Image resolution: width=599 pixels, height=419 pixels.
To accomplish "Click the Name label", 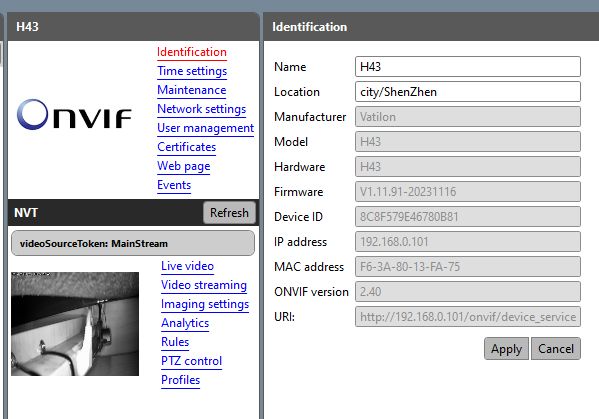I will [290, 67].
